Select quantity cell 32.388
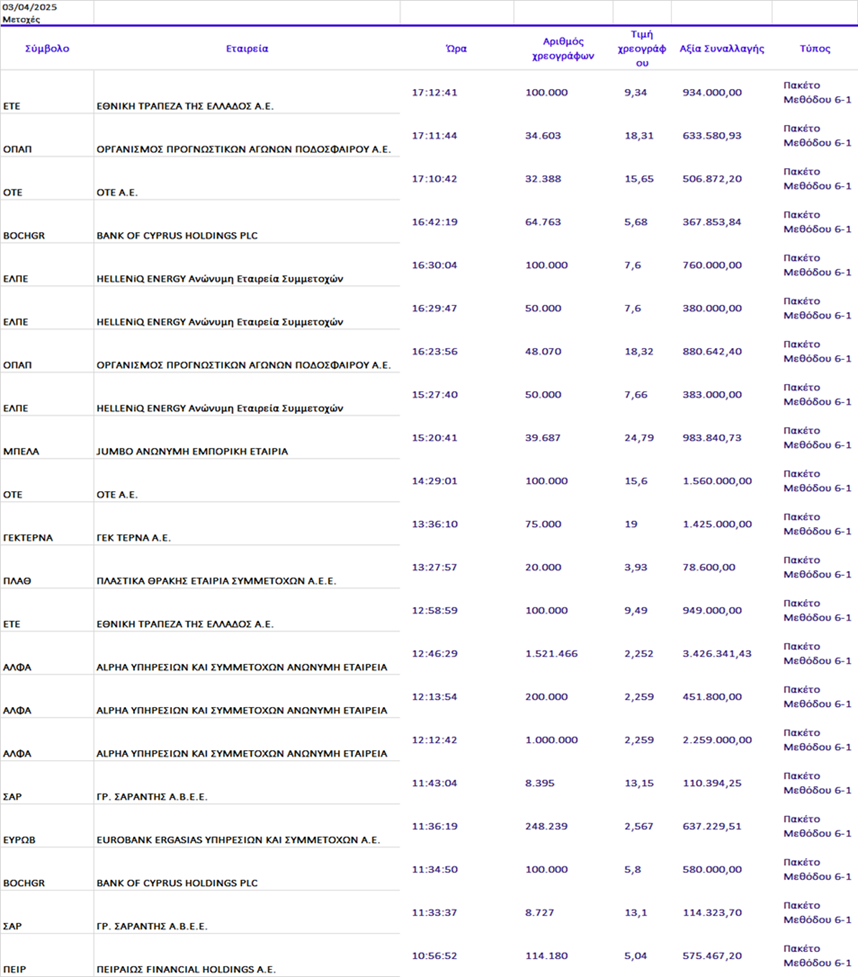The width and height of the screenshot is (858, 977). point(543,179)
